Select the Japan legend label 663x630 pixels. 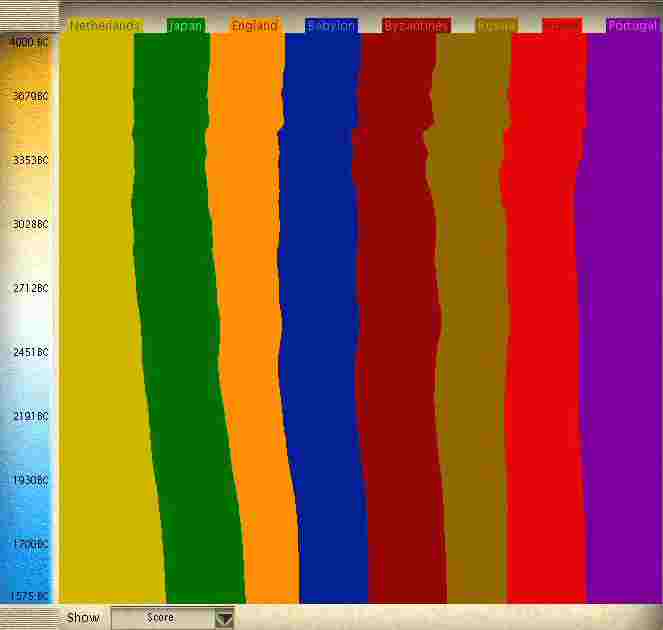186,26
